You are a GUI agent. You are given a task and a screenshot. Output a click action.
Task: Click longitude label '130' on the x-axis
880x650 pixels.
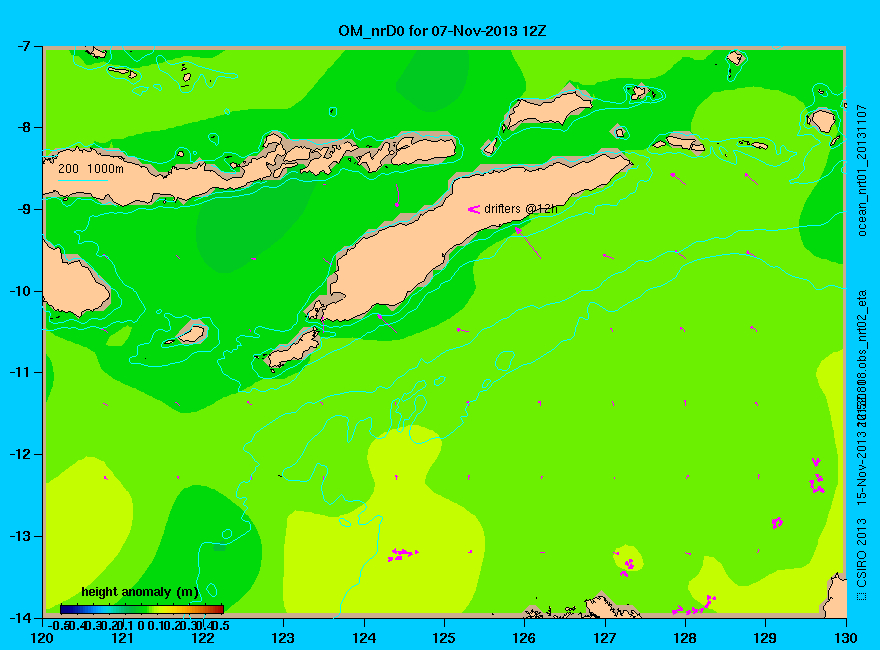846,638
